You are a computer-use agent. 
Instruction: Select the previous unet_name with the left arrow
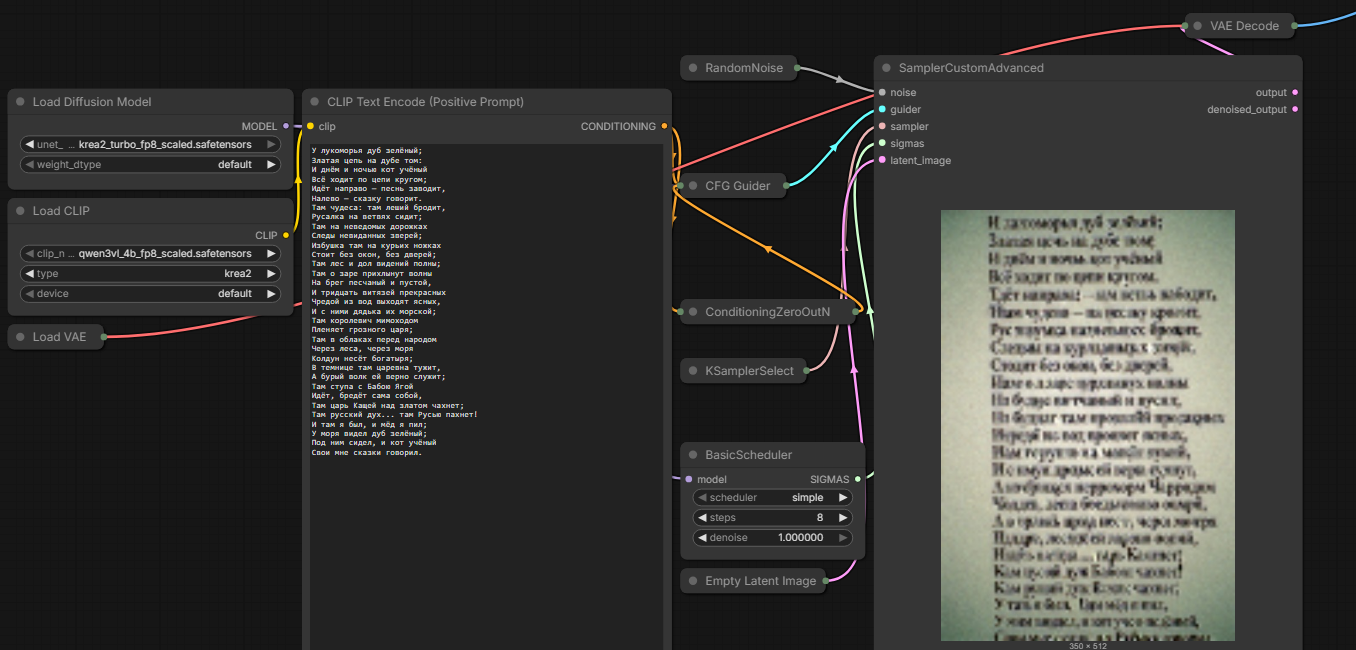[x=29, y=144]
